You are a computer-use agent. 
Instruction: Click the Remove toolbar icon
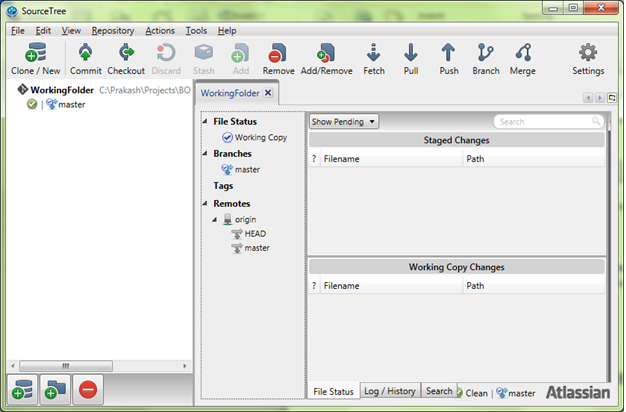pos(278,53)
